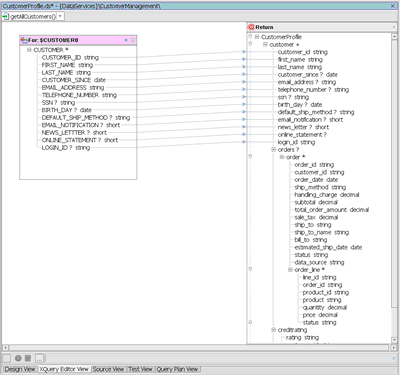The width and height of the screenshot is (400, 375).
Task: Click the pin marker beside the order_line node
Action: pyautogui.click(x=250, y=269)
